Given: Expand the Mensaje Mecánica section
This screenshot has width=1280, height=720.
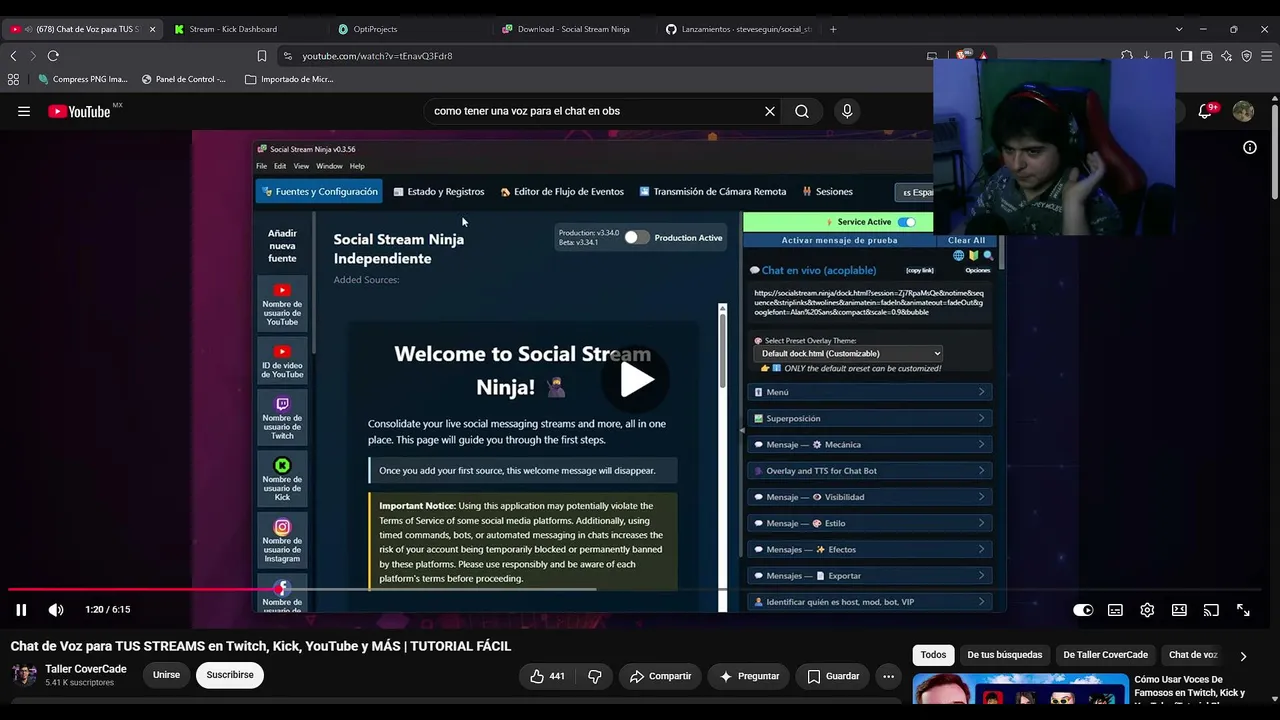Looking at the screenshot, I should pos(869,444).
